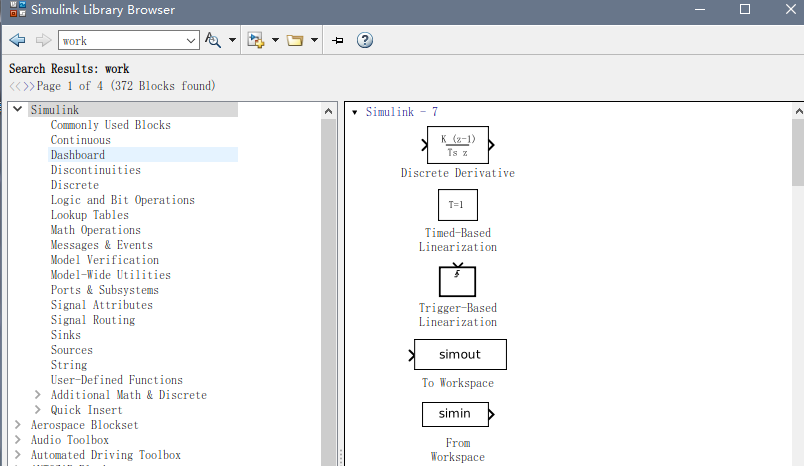Select Commonly Used Blocks library
The width and height of the screenshot is (804, 466).
tap(111, 125)
